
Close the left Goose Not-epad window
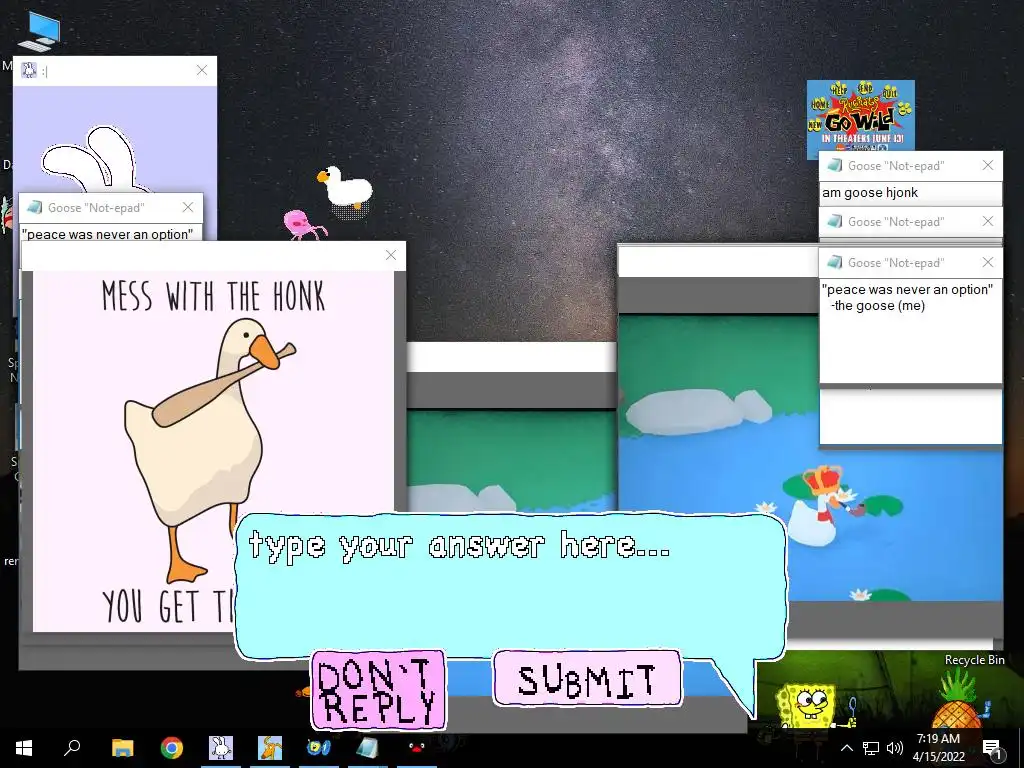point(188,207)
